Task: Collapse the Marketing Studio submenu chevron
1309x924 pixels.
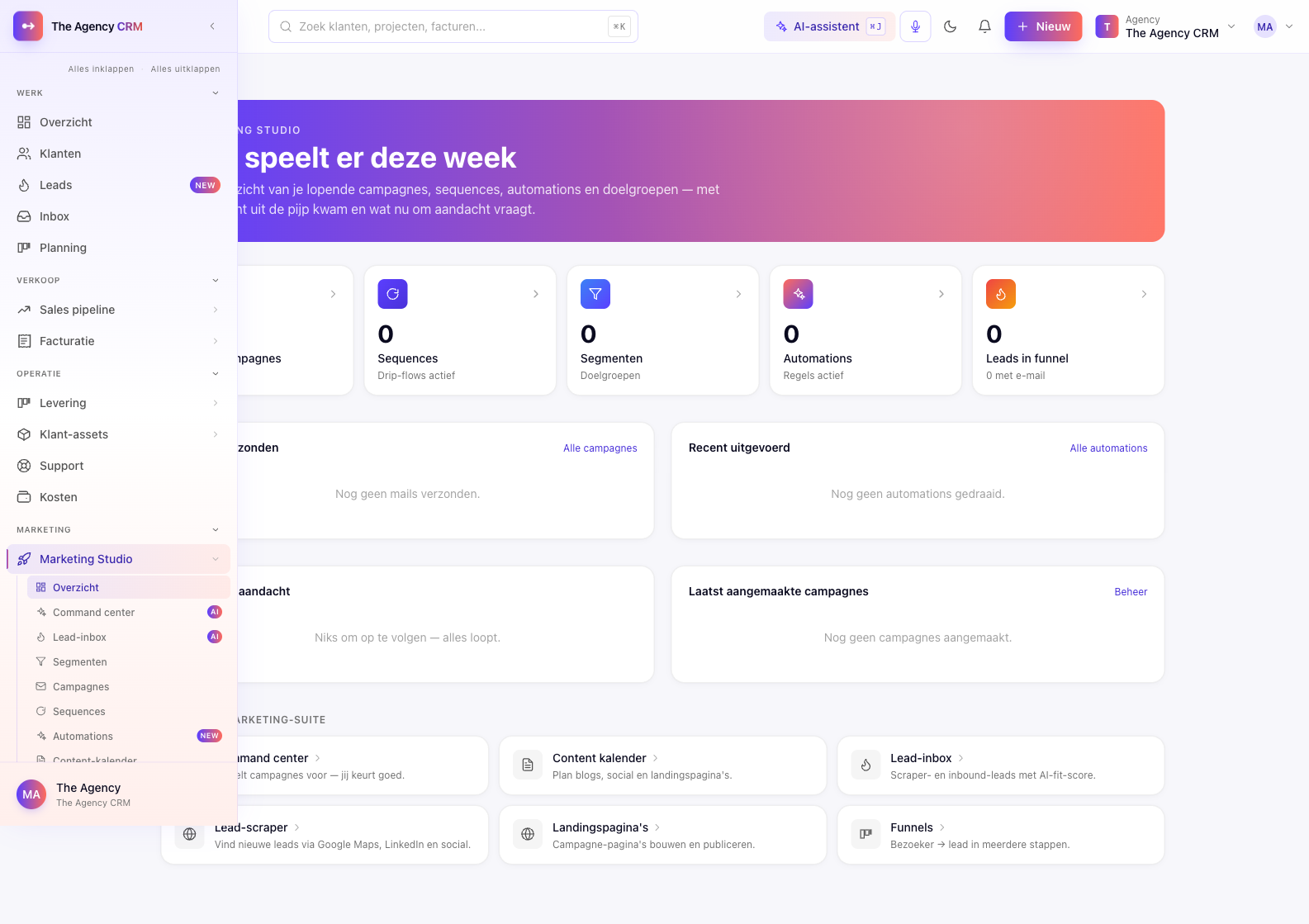Action: coord(216,559)
